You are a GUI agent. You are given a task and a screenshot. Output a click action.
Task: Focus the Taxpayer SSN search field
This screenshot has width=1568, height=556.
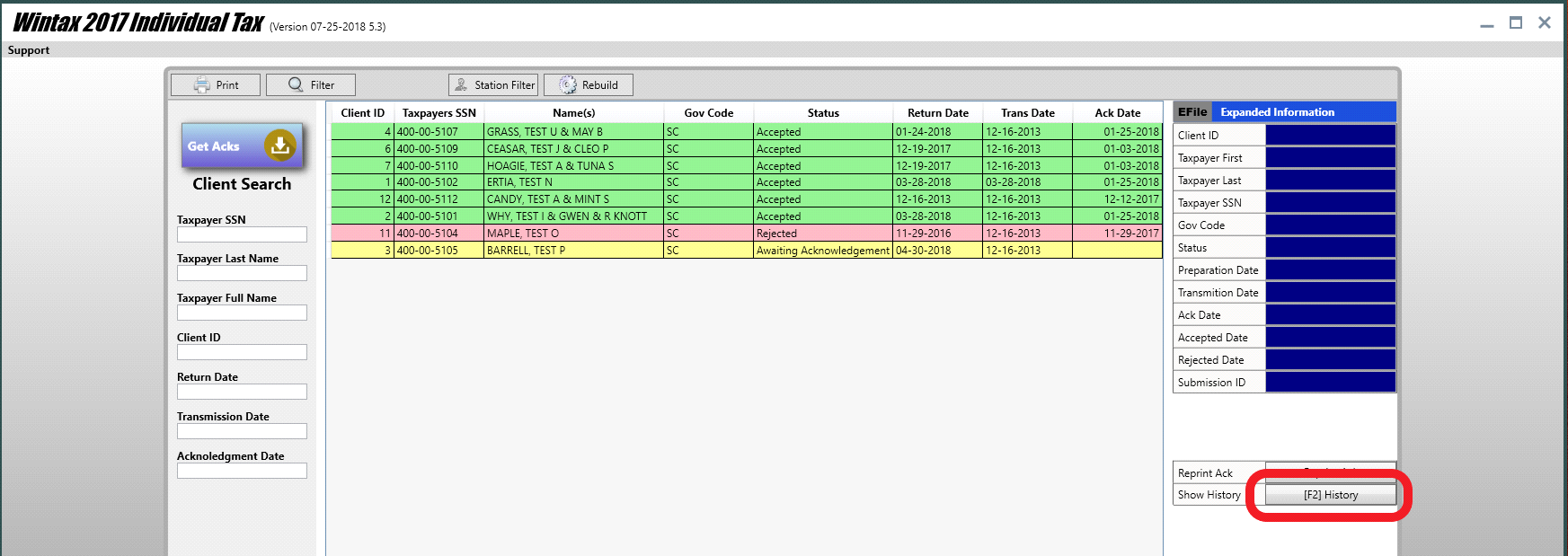point(242,234)
